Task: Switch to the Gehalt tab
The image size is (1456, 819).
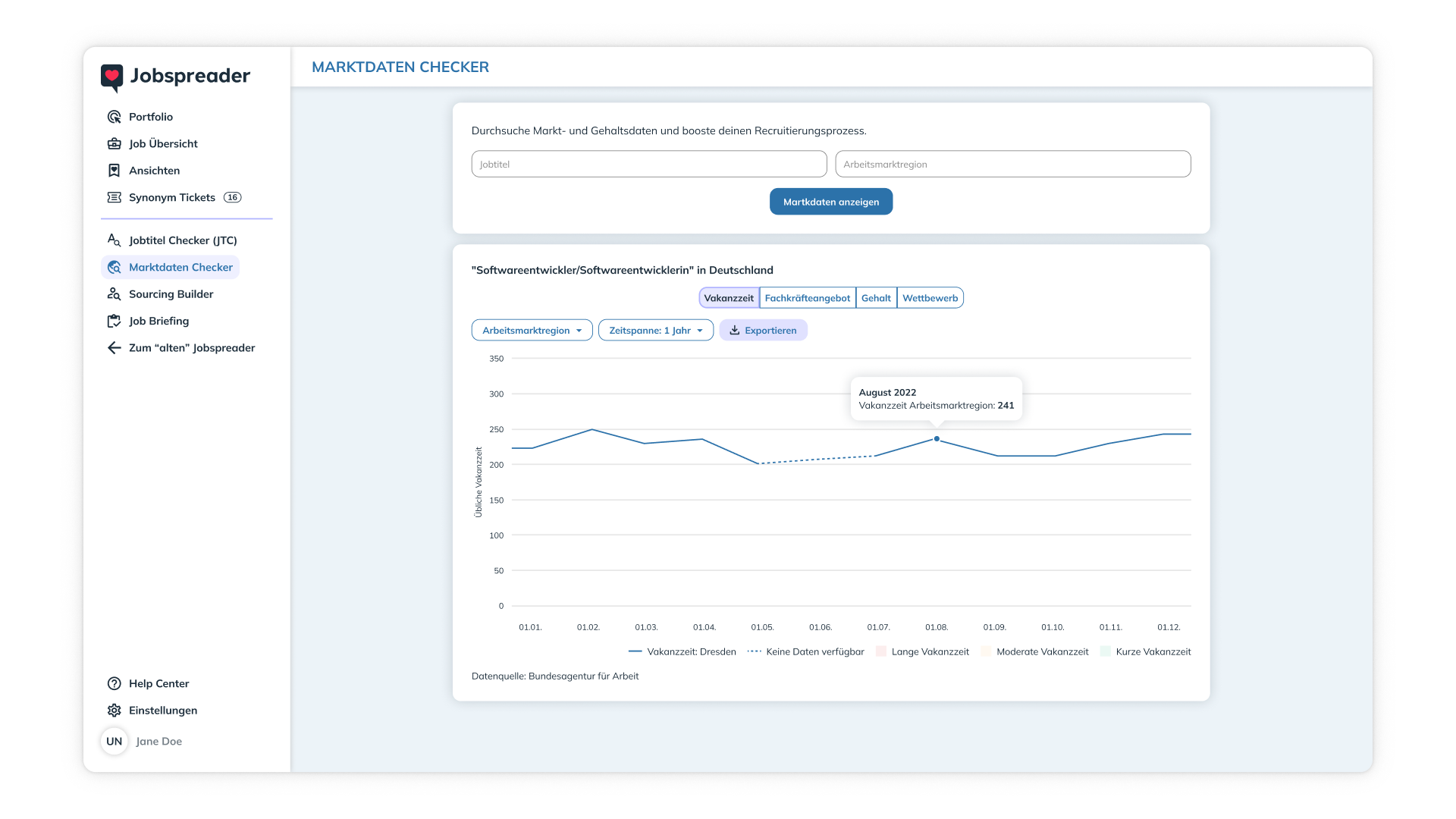Action: pyautogui.click(x=876, y=298)
